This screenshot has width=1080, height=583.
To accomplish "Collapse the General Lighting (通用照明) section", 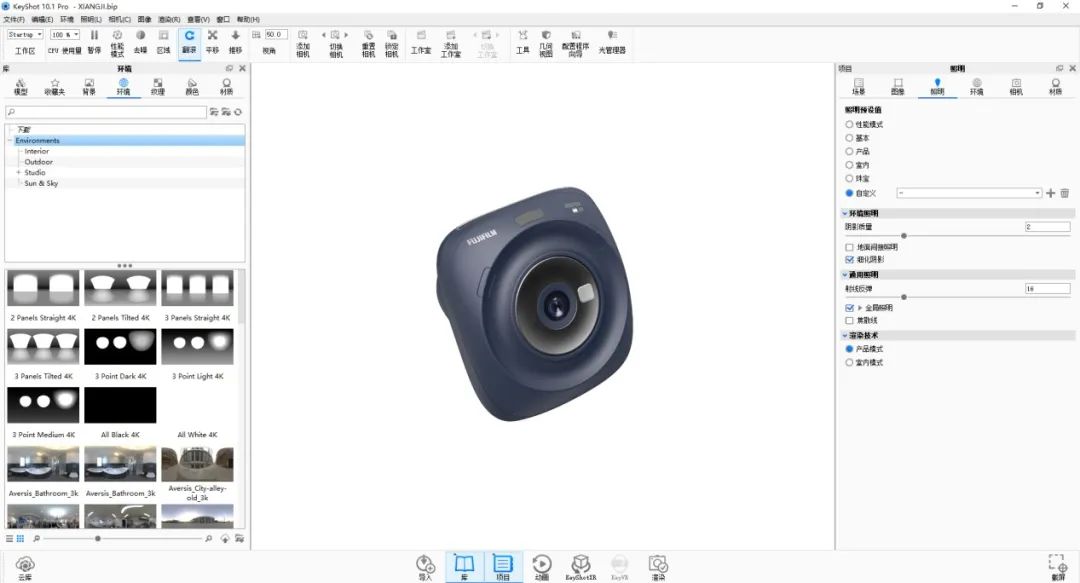I will tap(845, 275).
